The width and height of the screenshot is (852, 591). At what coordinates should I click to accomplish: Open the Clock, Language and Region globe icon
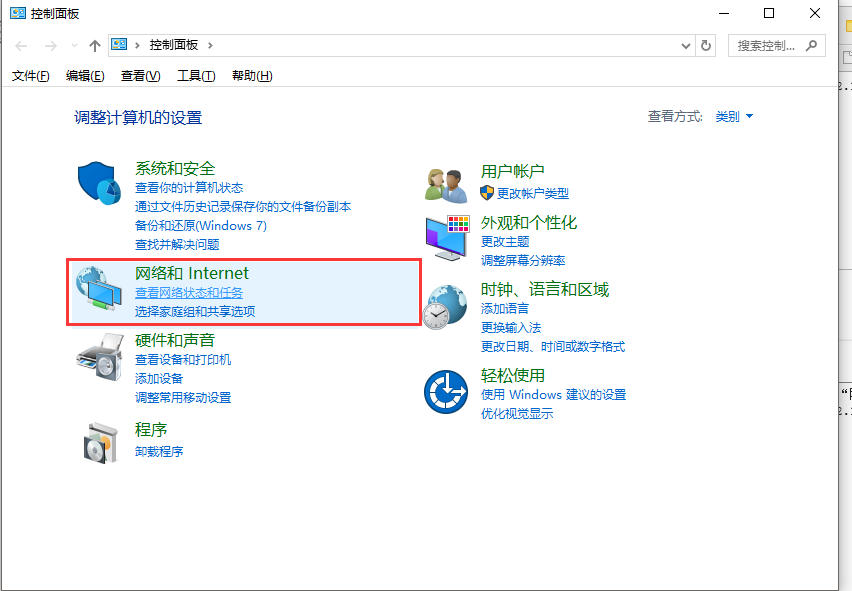445,307
